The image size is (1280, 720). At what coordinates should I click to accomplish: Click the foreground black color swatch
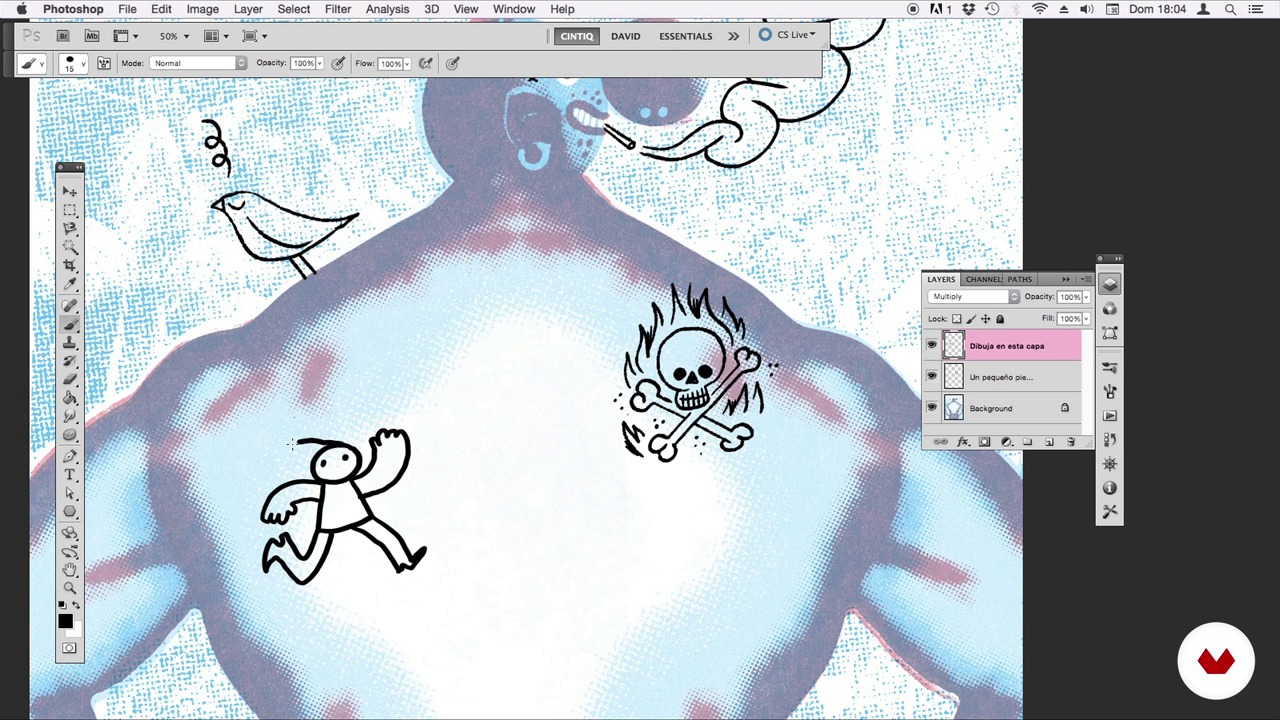[x=65, y=622]
